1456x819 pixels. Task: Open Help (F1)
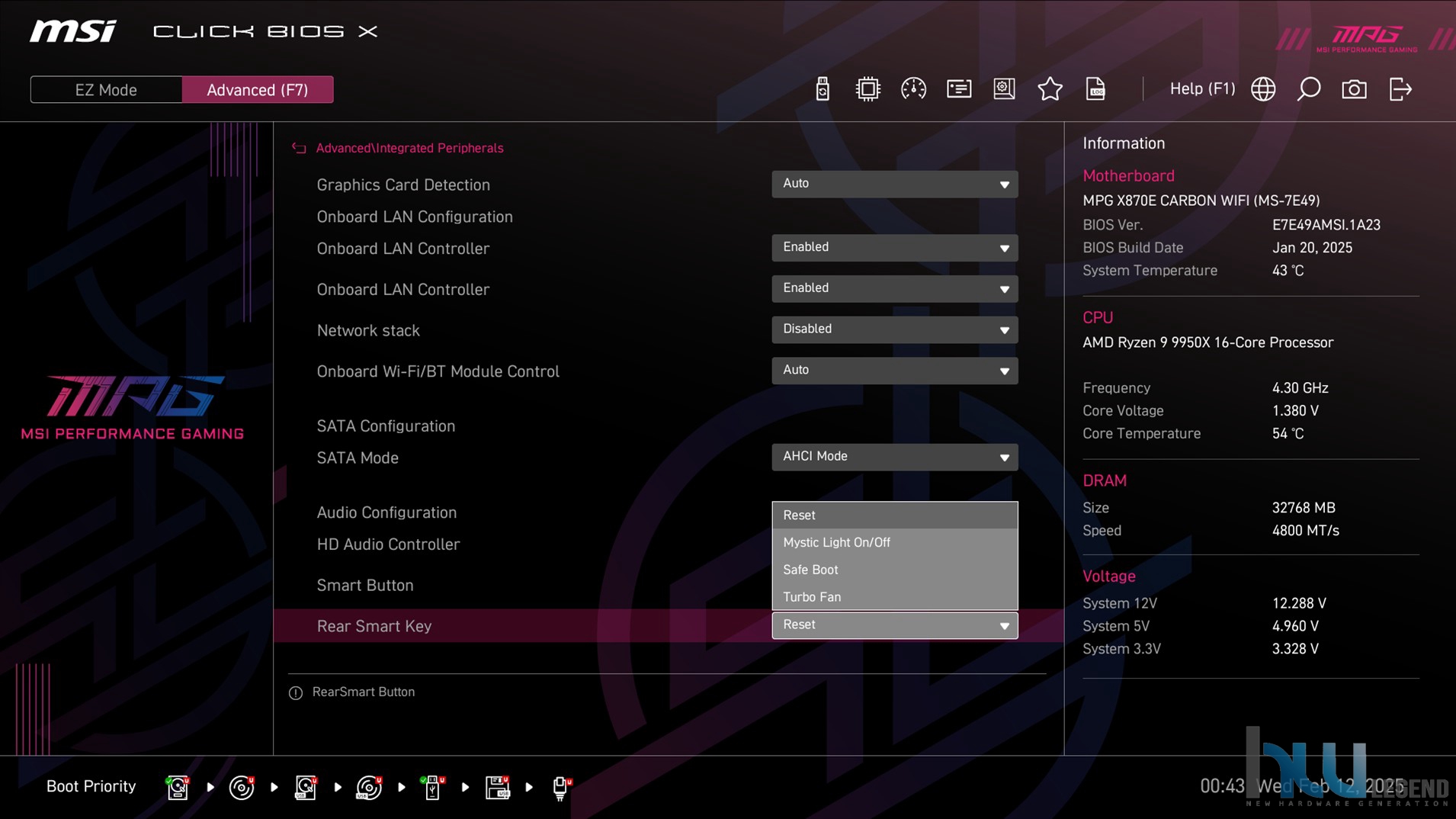click(x=1202, y=89)
